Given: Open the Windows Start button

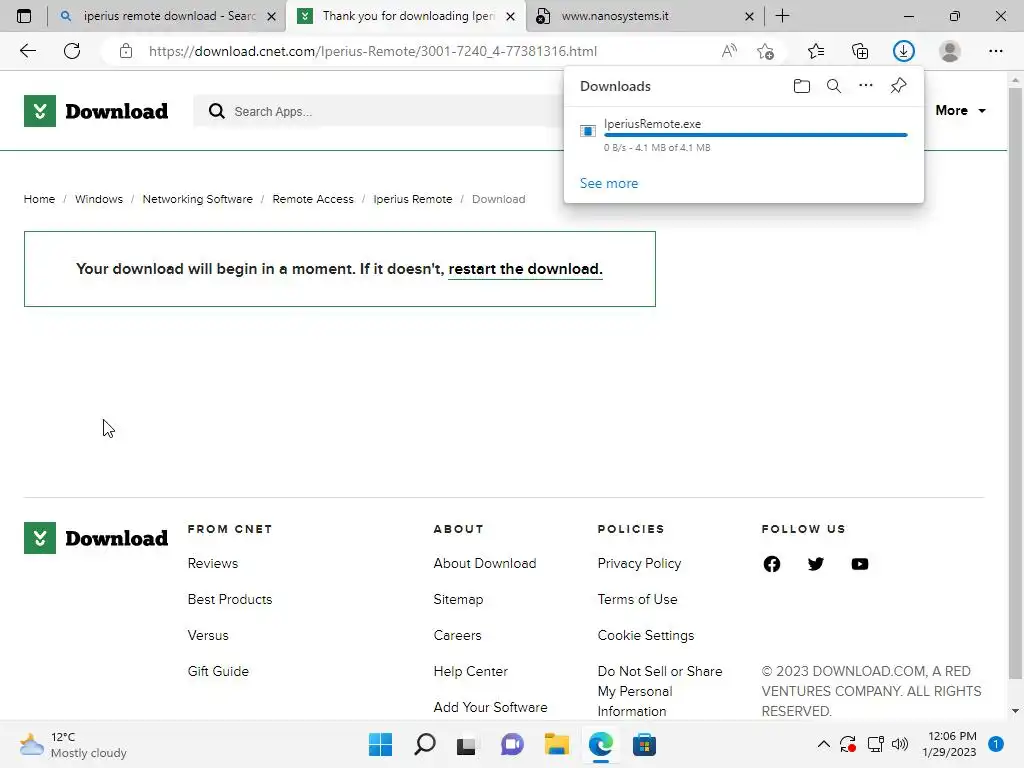Looking at the screenshot, I should click(x=381, y=744).
